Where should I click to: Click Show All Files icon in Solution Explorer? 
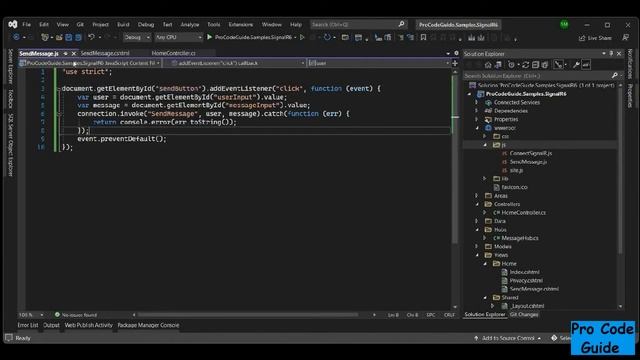[x=544, y=65]
